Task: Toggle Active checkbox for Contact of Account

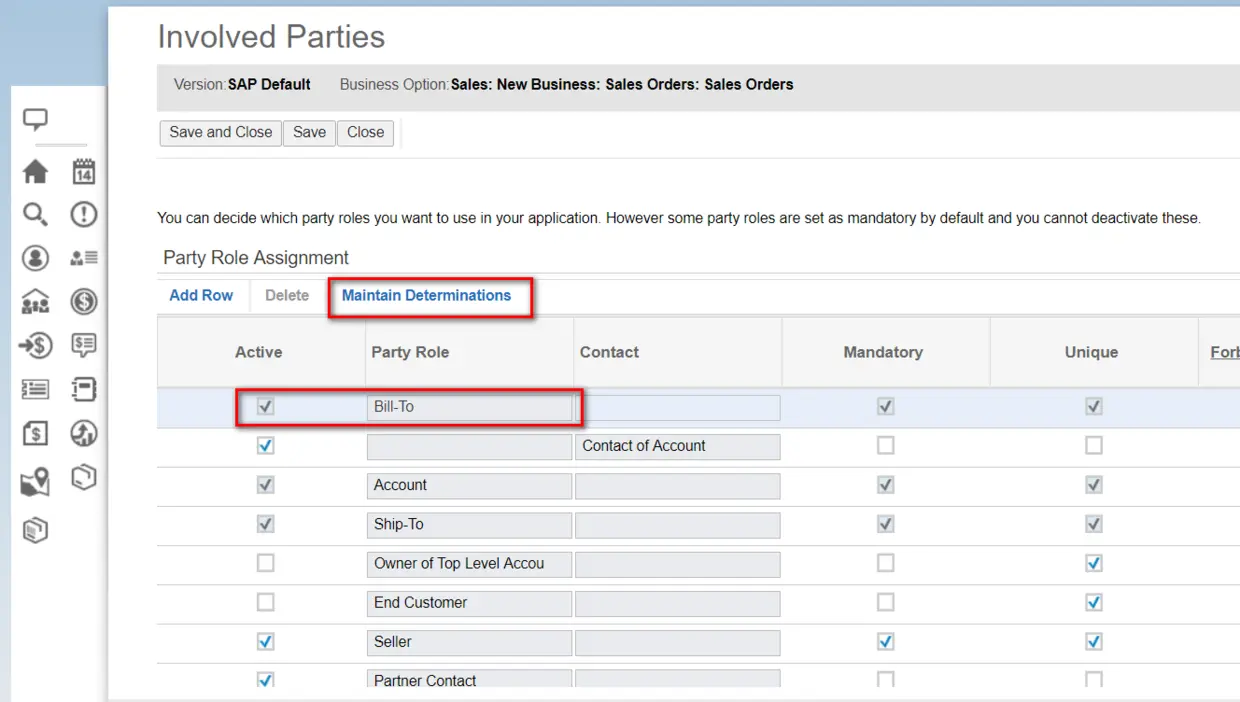Action: [265, 445]
